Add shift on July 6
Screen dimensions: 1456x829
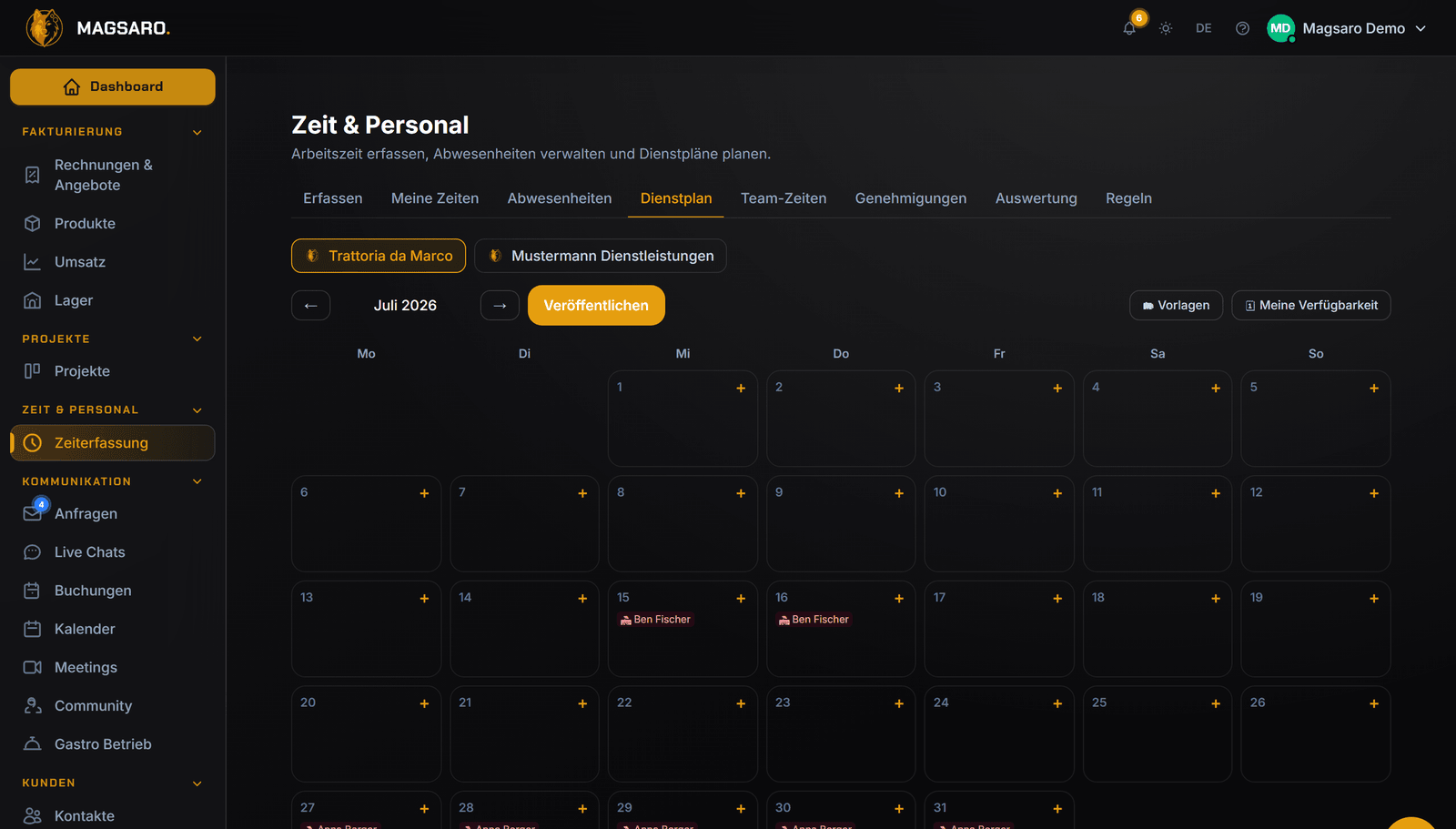click(424, 493)
